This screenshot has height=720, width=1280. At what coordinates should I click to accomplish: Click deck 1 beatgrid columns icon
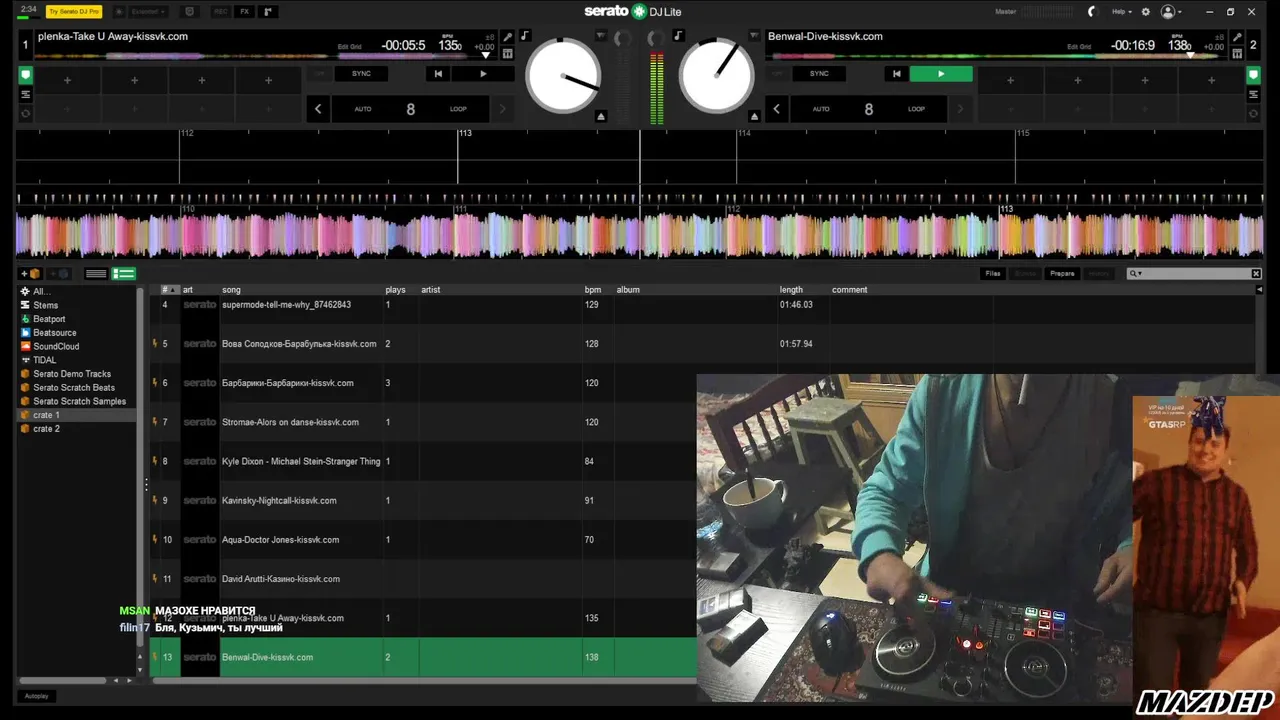click(x=507, y=53)
